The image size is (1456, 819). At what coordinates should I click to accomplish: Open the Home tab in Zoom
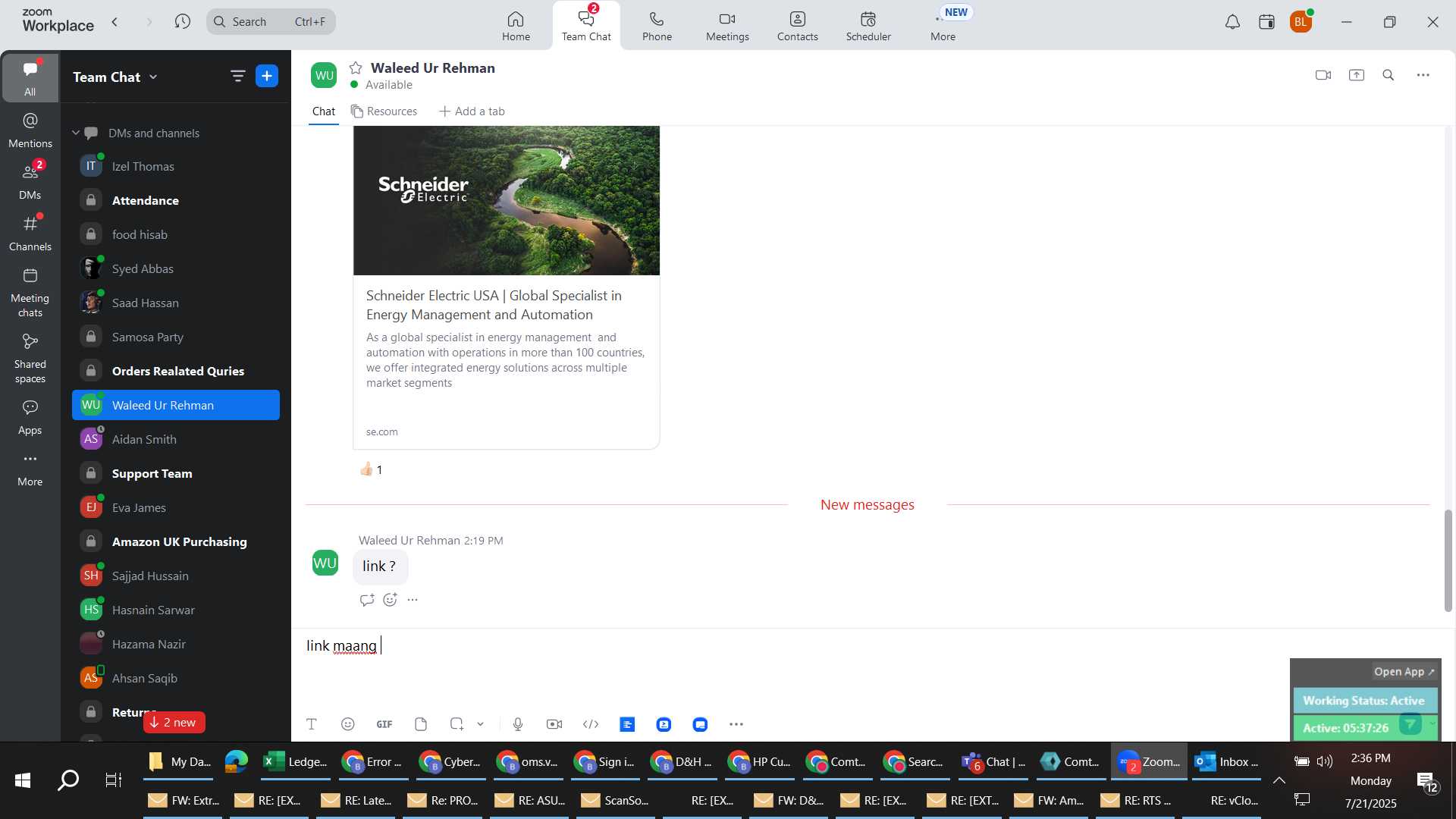click(x=516, y=26)
